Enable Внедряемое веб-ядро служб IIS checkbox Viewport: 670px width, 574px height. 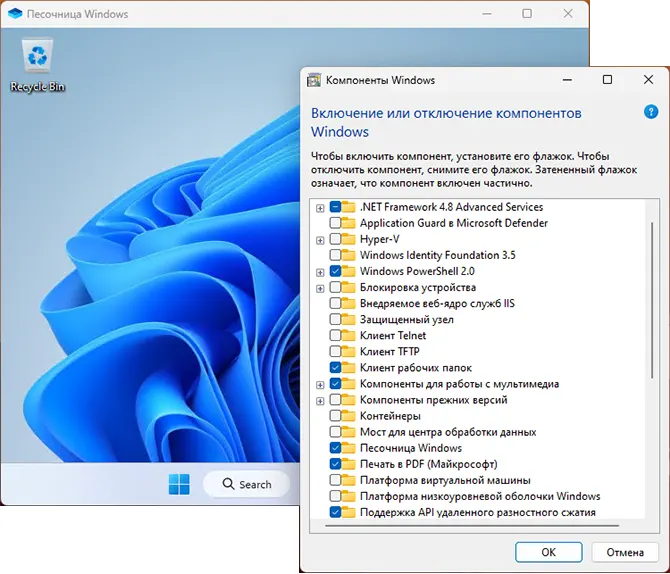click(335, 303)
